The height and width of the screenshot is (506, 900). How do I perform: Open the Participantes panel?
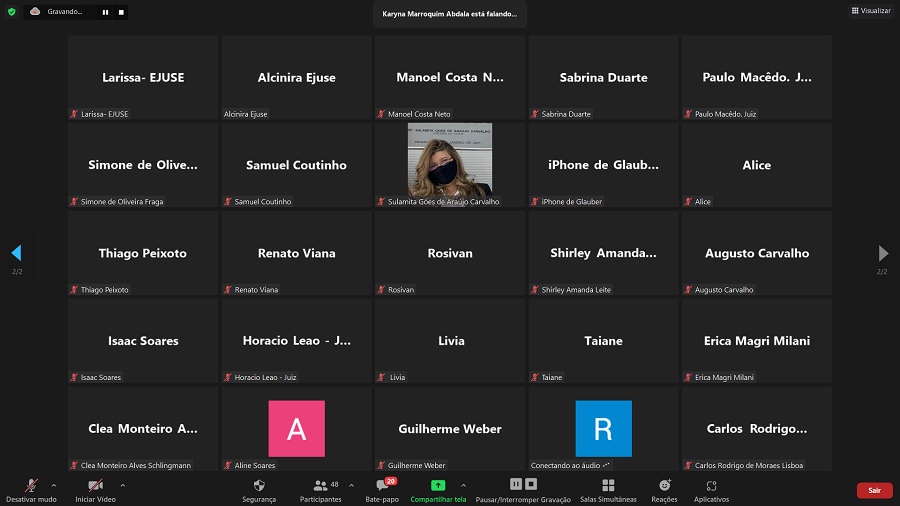pyautogui.click(x=320, y=490)
